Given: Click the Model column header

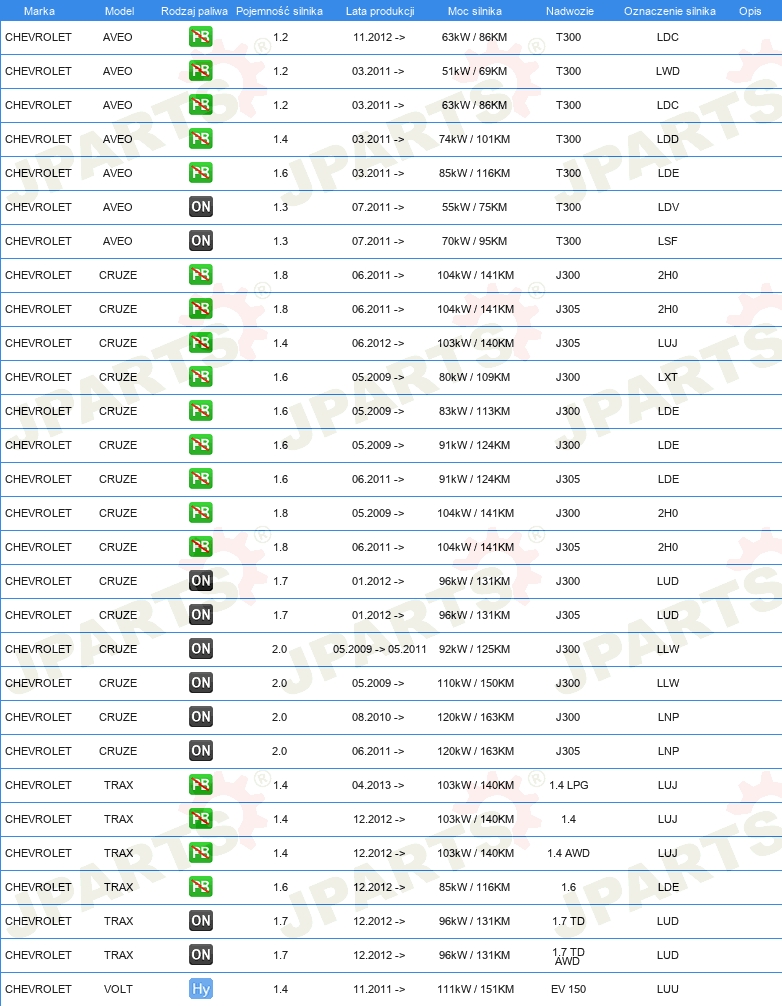Looking at the screenshot, I should (x=119, y=11).
